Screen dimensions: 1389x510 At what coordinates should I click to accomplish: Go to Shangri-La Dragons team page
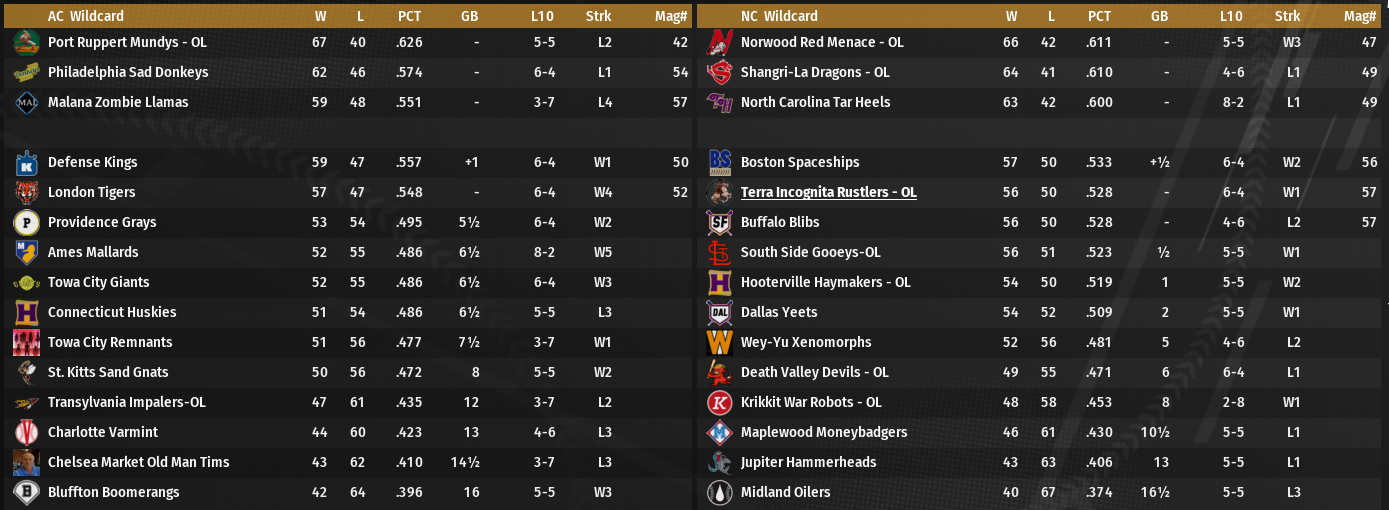coord(815,72)
